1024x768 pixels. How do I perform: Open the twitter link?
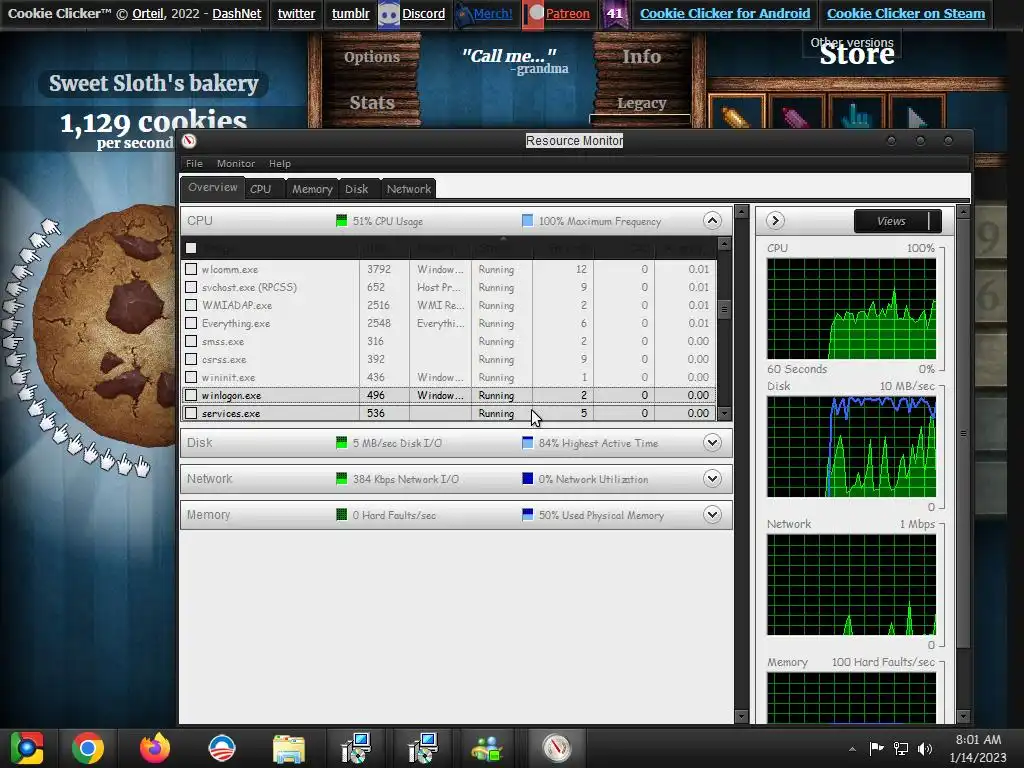pos(296,14)
